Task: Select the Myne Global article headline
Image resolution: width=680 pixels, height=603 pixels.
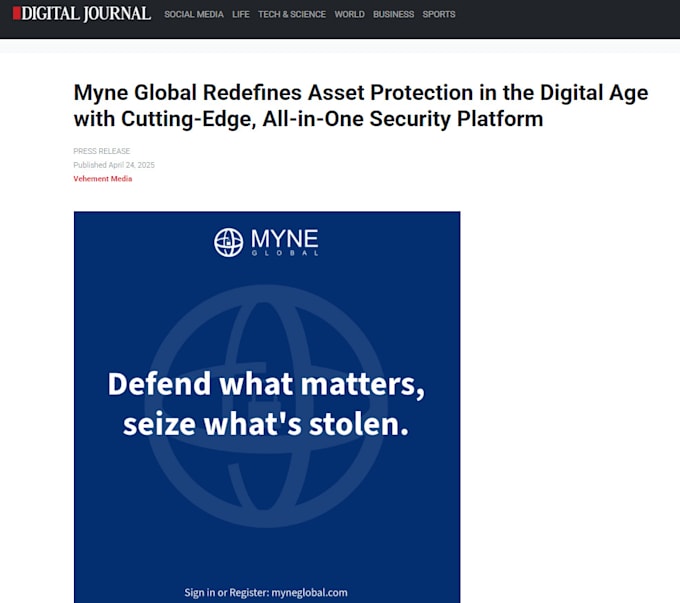Action: point(361,105)
